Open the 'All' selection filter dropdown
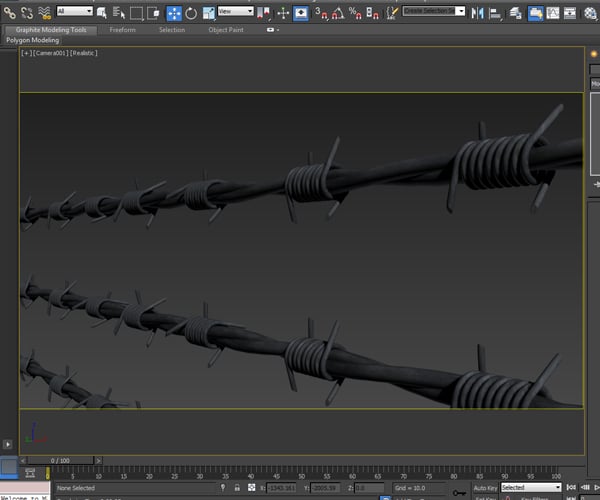The height and width of the screenshot is (500, 600). pos(75,12)
